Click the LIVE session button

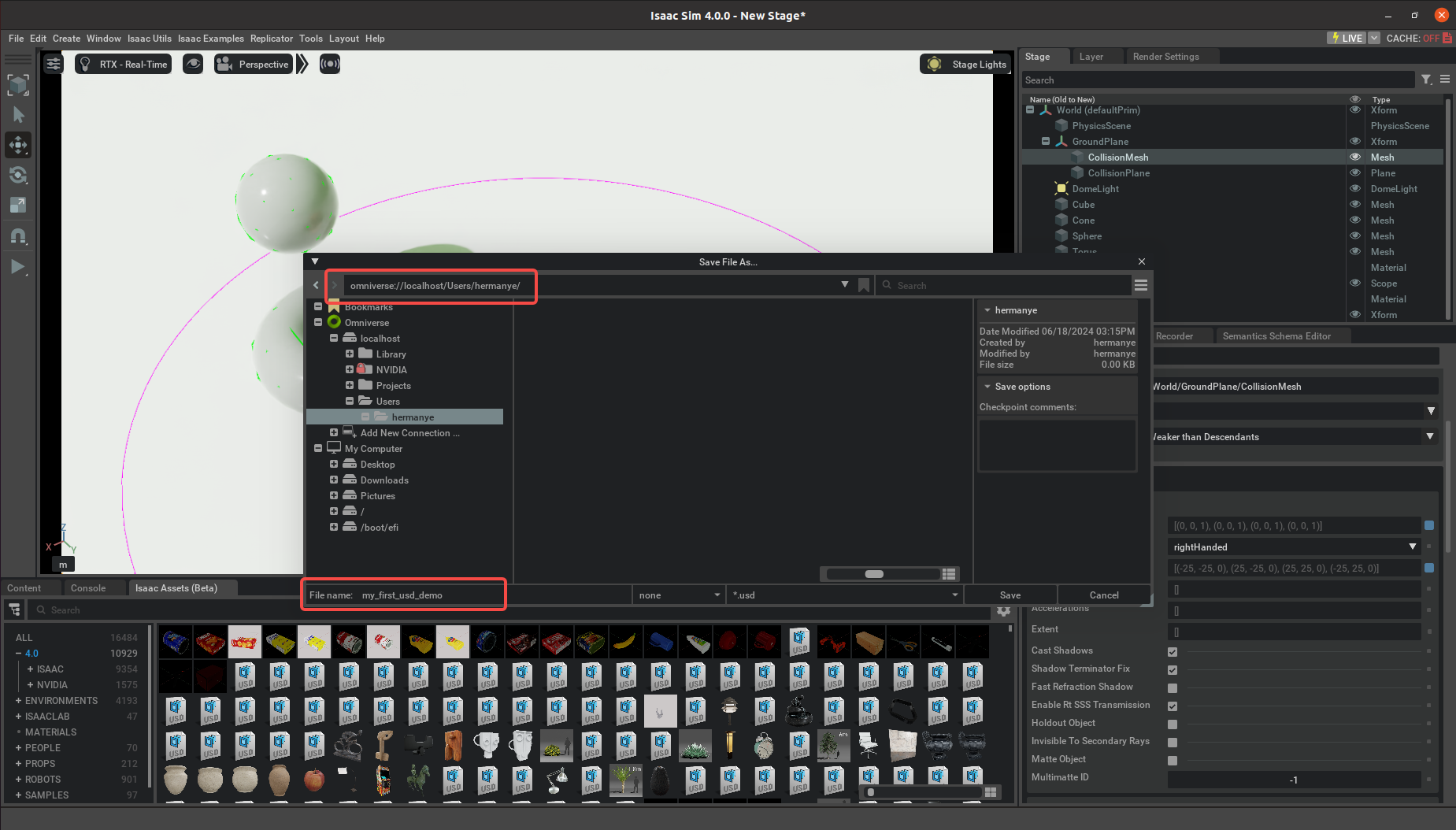[1347, 38]
